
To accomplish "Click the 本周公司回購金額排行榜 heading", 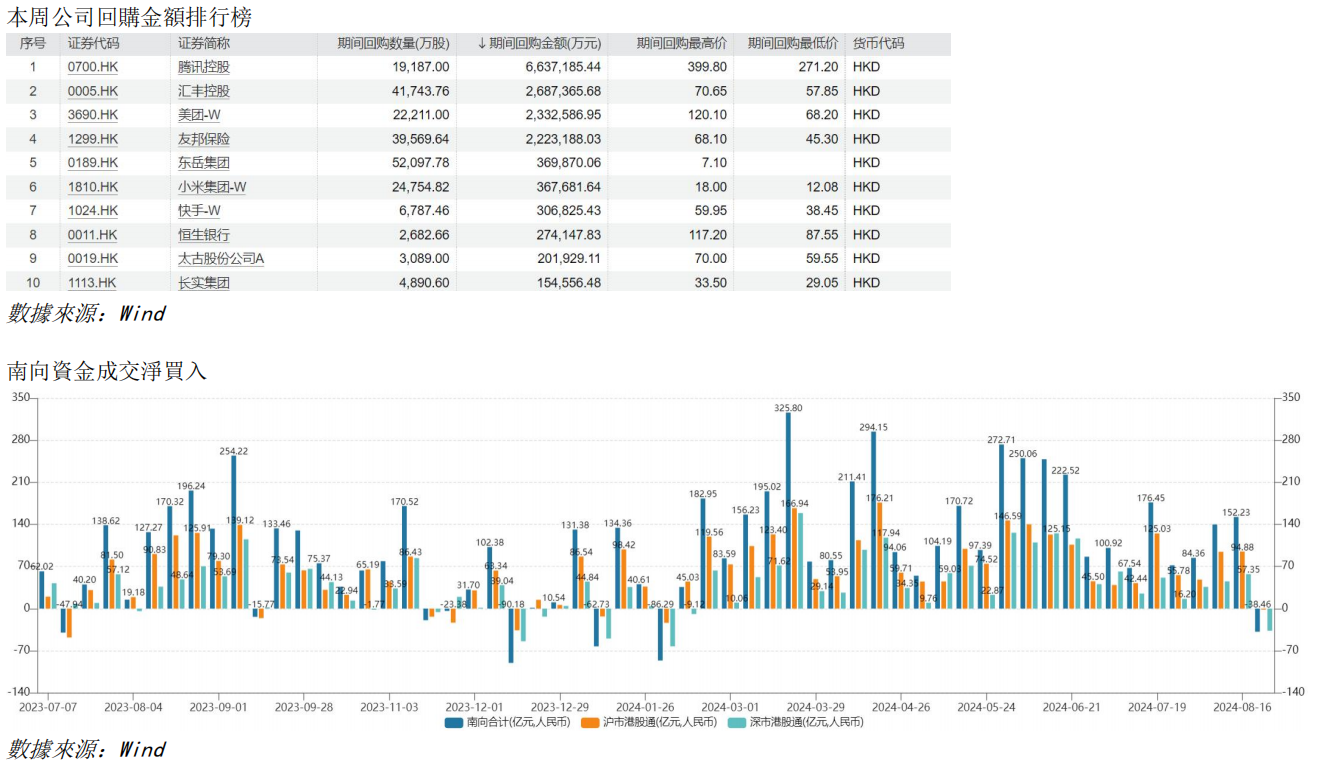I will (130, 17).
